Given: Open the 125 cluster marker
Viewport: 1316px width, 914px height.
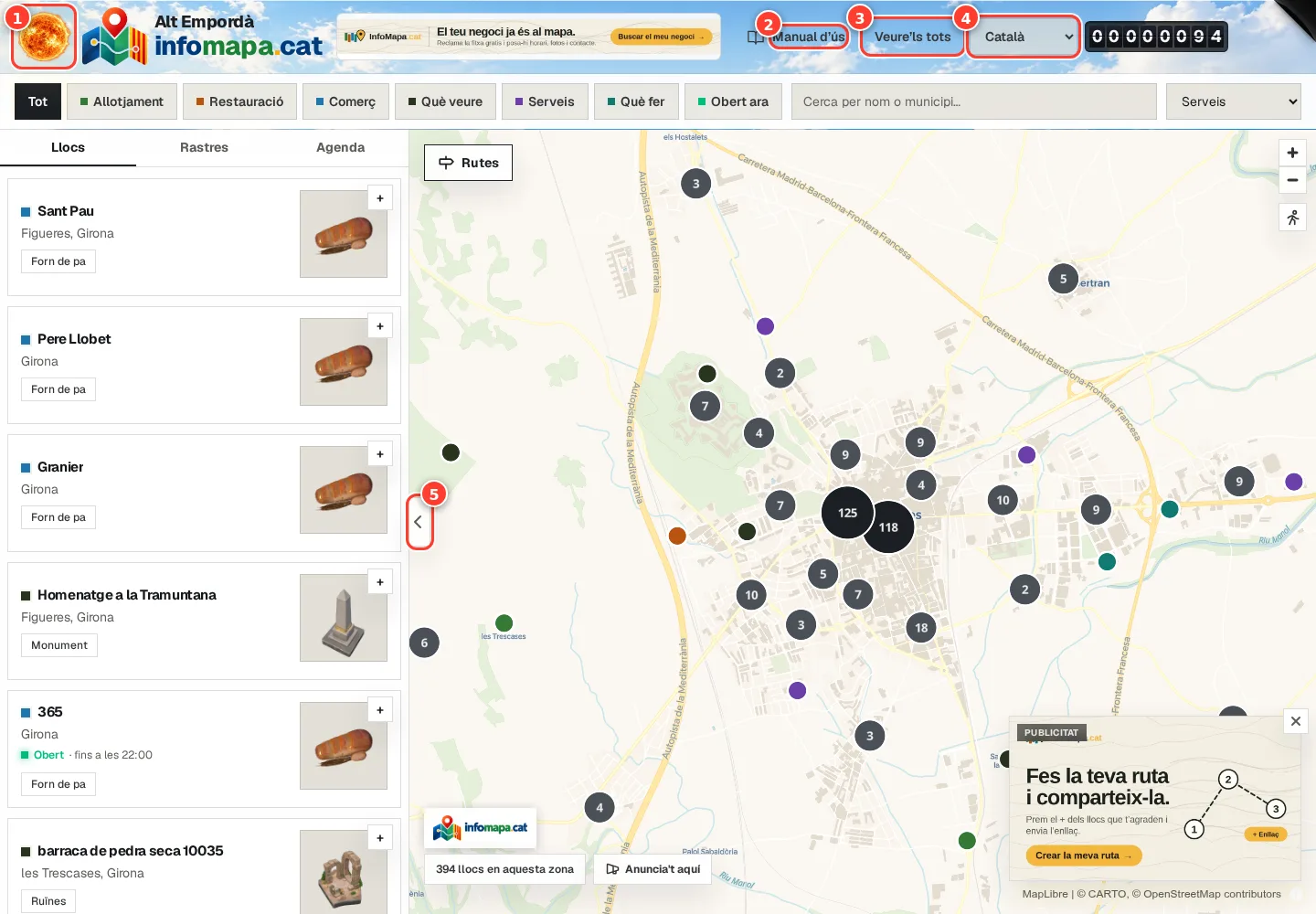Looking at the screenshot, I should point(847,513).
